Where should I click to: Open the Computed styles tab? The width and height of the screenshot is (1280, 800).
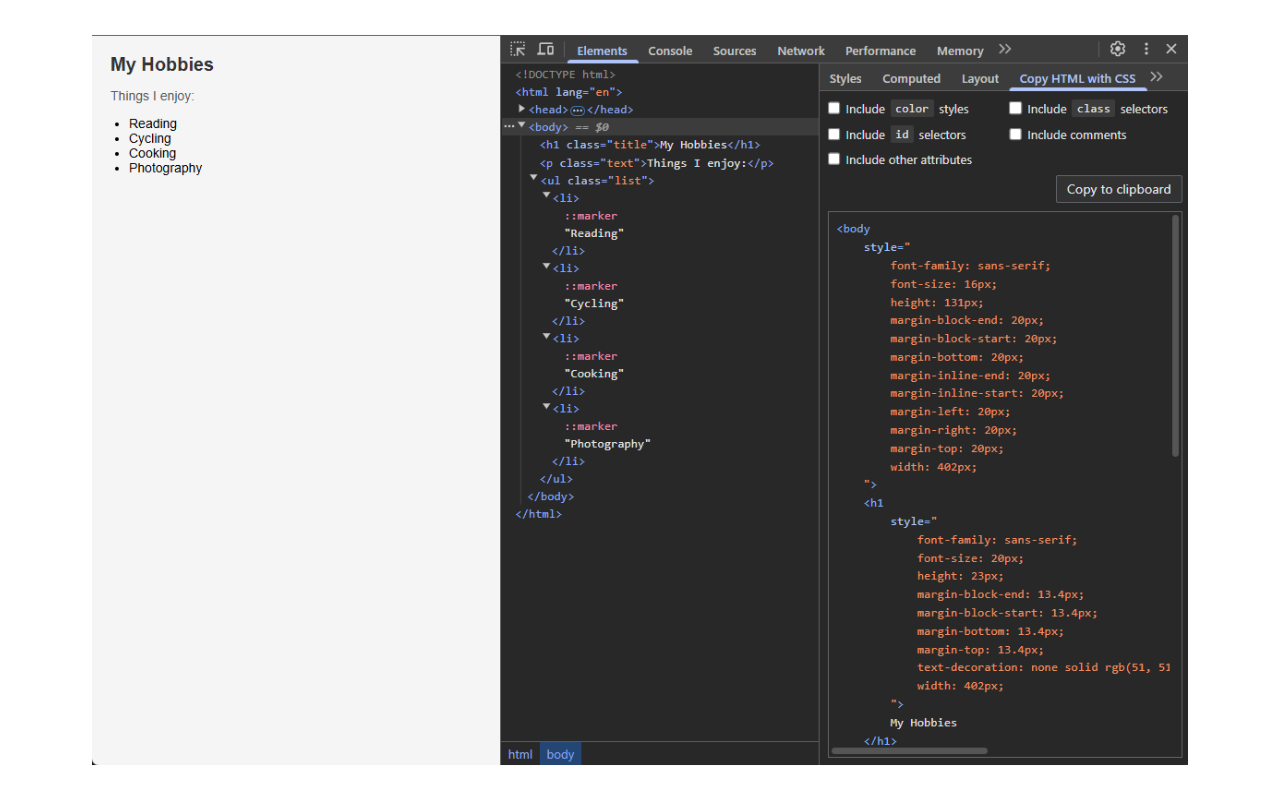(910, 79)
